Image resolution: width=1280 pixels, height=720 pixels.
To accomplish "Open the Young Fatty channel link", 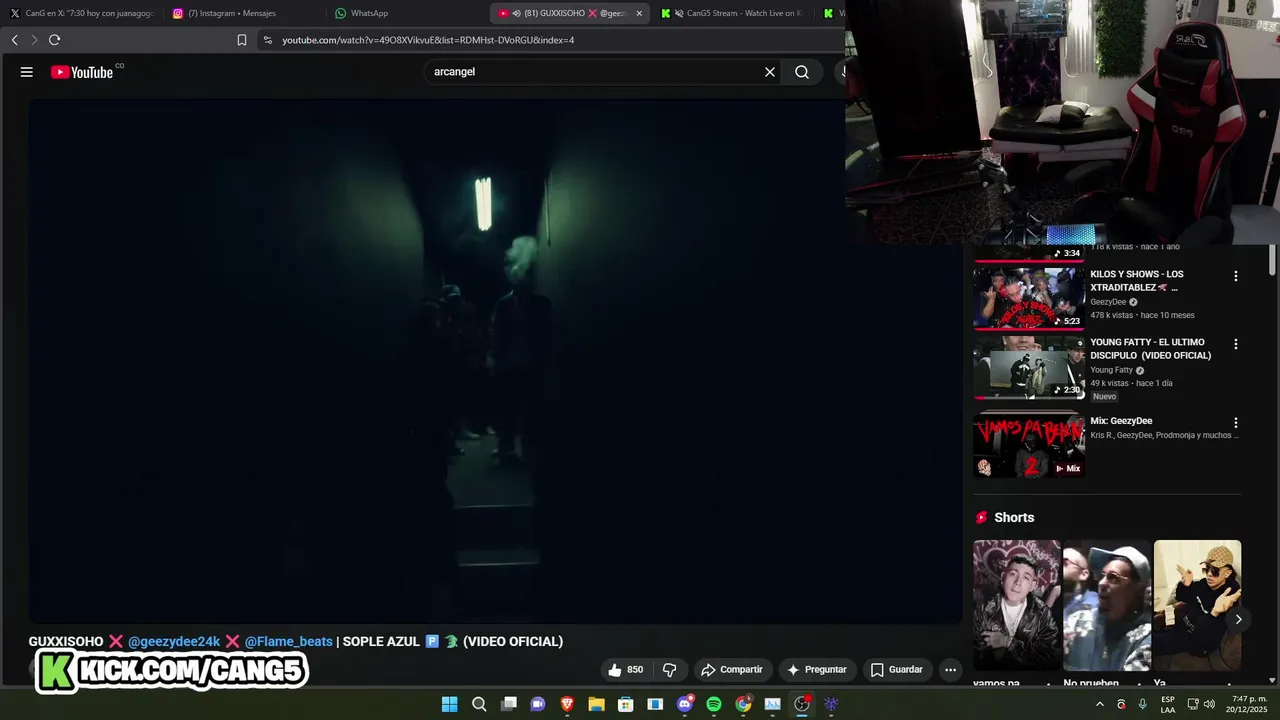I will (1111, 370).
